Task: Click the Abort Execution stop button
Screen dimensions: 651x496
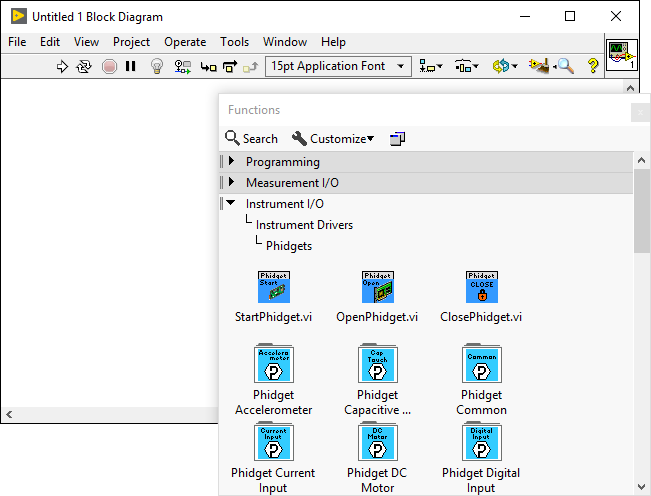Action: 109,66
